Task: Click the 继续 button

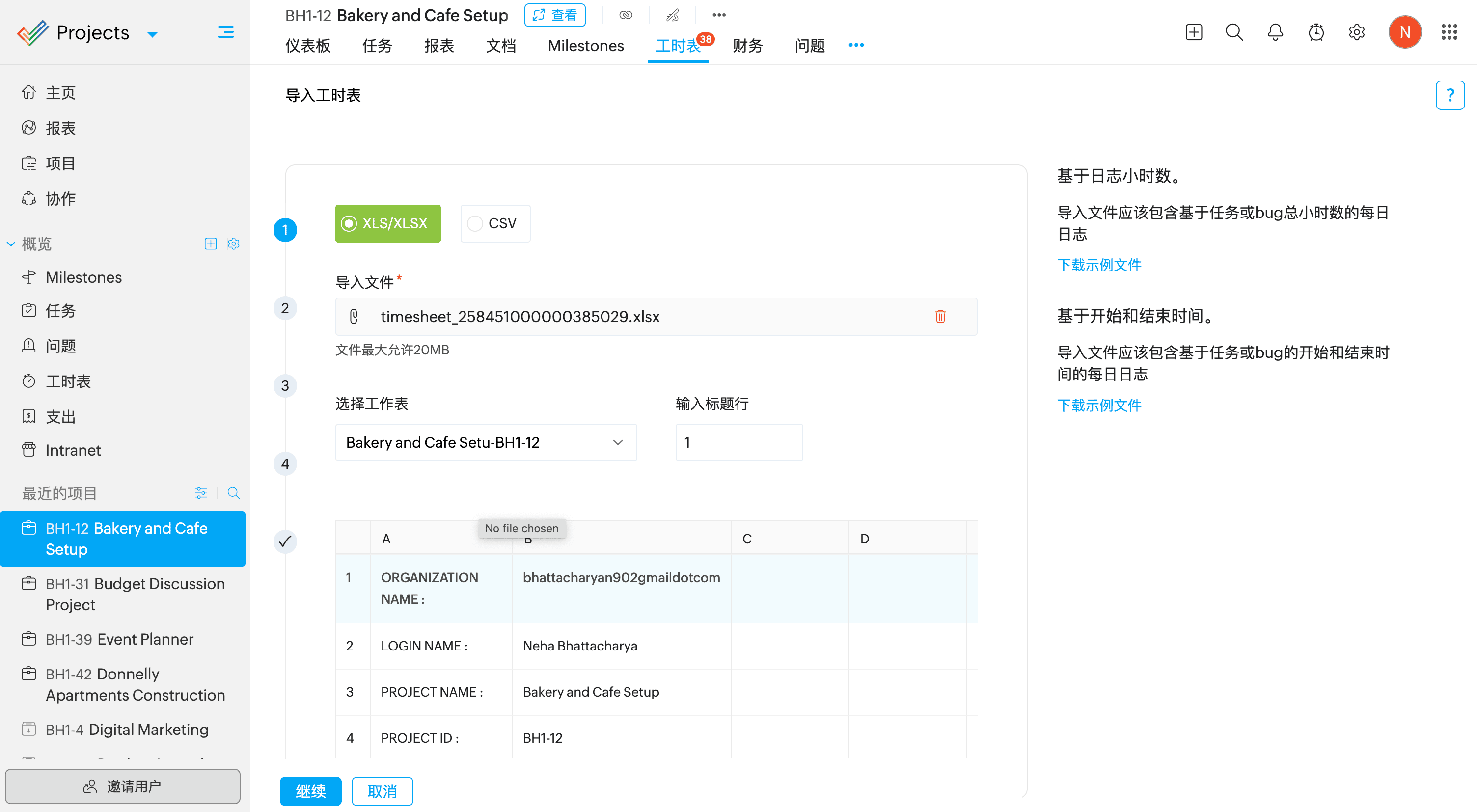Action: (310, 791)
